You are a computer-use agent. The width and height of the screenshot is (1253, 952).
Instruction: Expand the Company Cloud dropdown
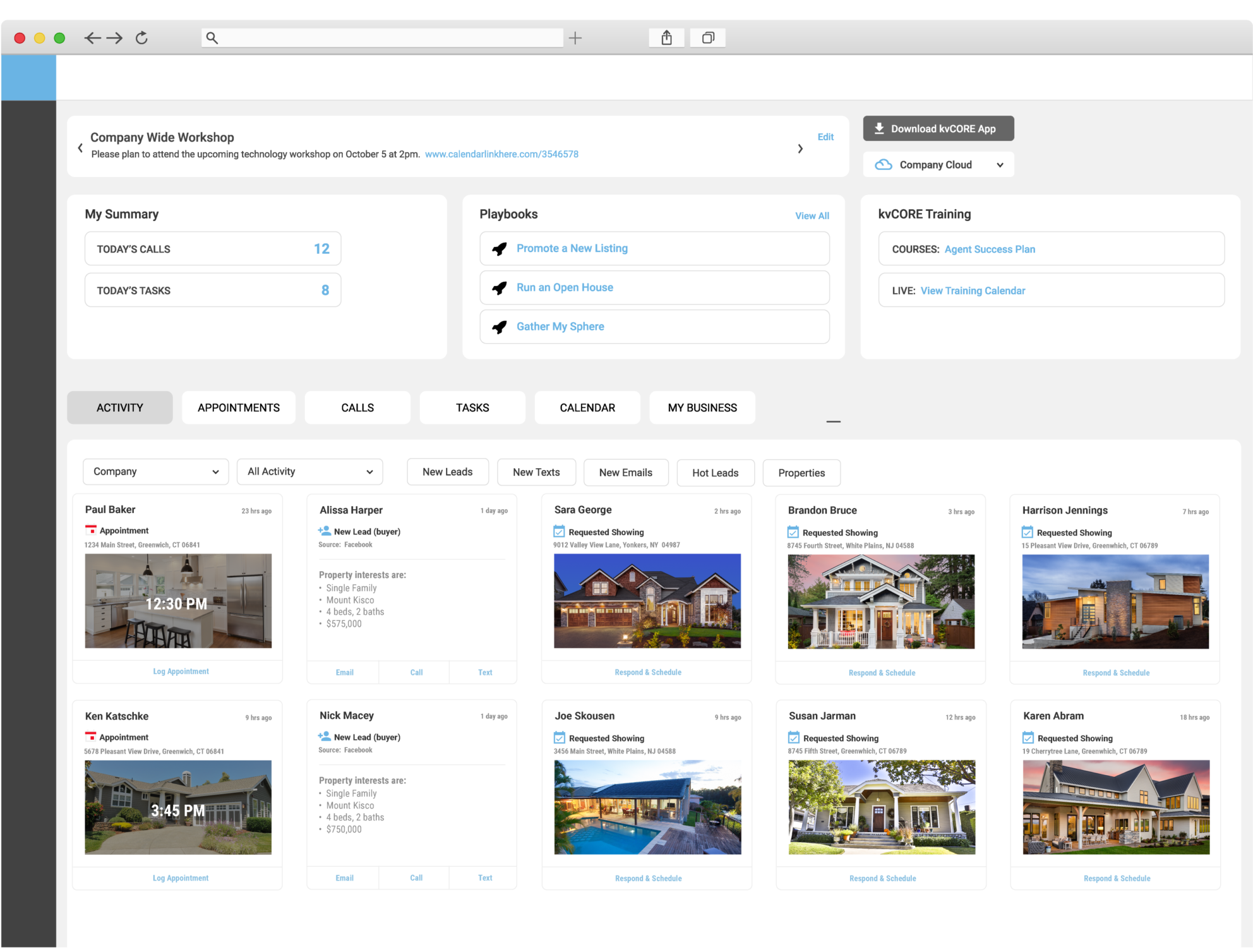(x=1000, y=164)
